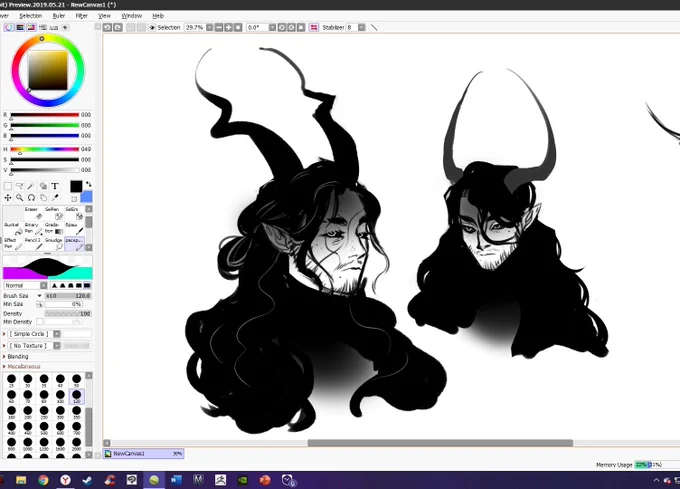Viewport: 680px width, 489px height.
Task: Click the zoom in plus button
Action: [229, 27]
